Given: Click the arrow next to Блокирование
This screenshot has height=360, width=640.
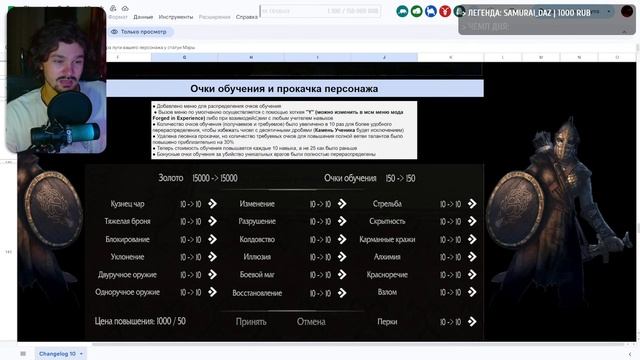Looking at the screenshot, I should (212, 239).
